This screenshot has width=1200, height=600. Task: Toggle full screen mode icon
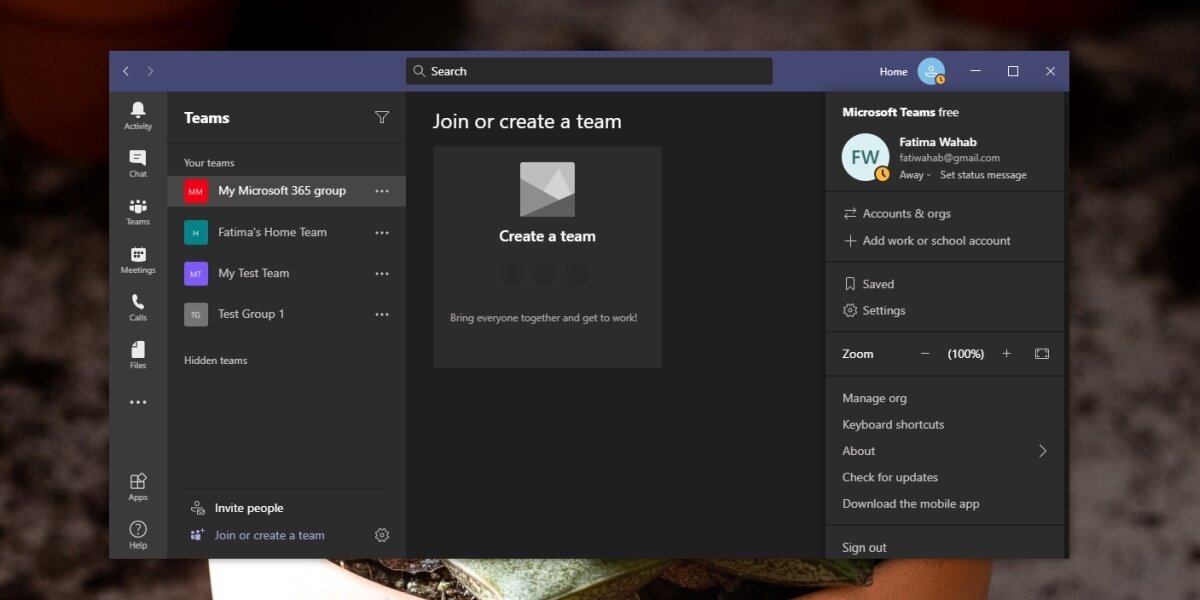point(1042,354)
